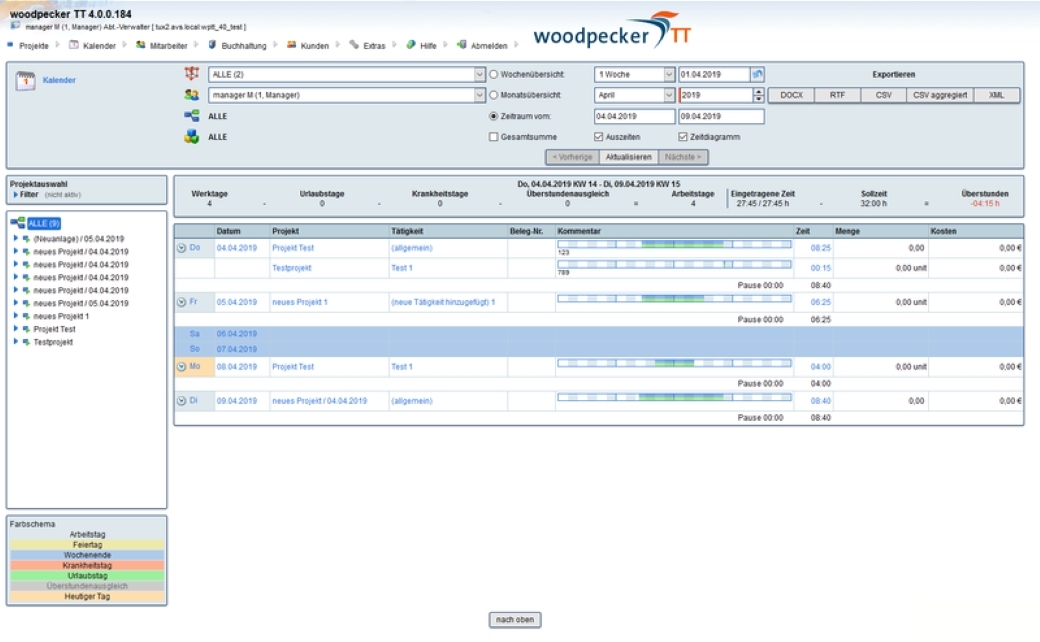Screen dimensions: 1040x642
Task: Click the Vorherige button
Action: 572,157
